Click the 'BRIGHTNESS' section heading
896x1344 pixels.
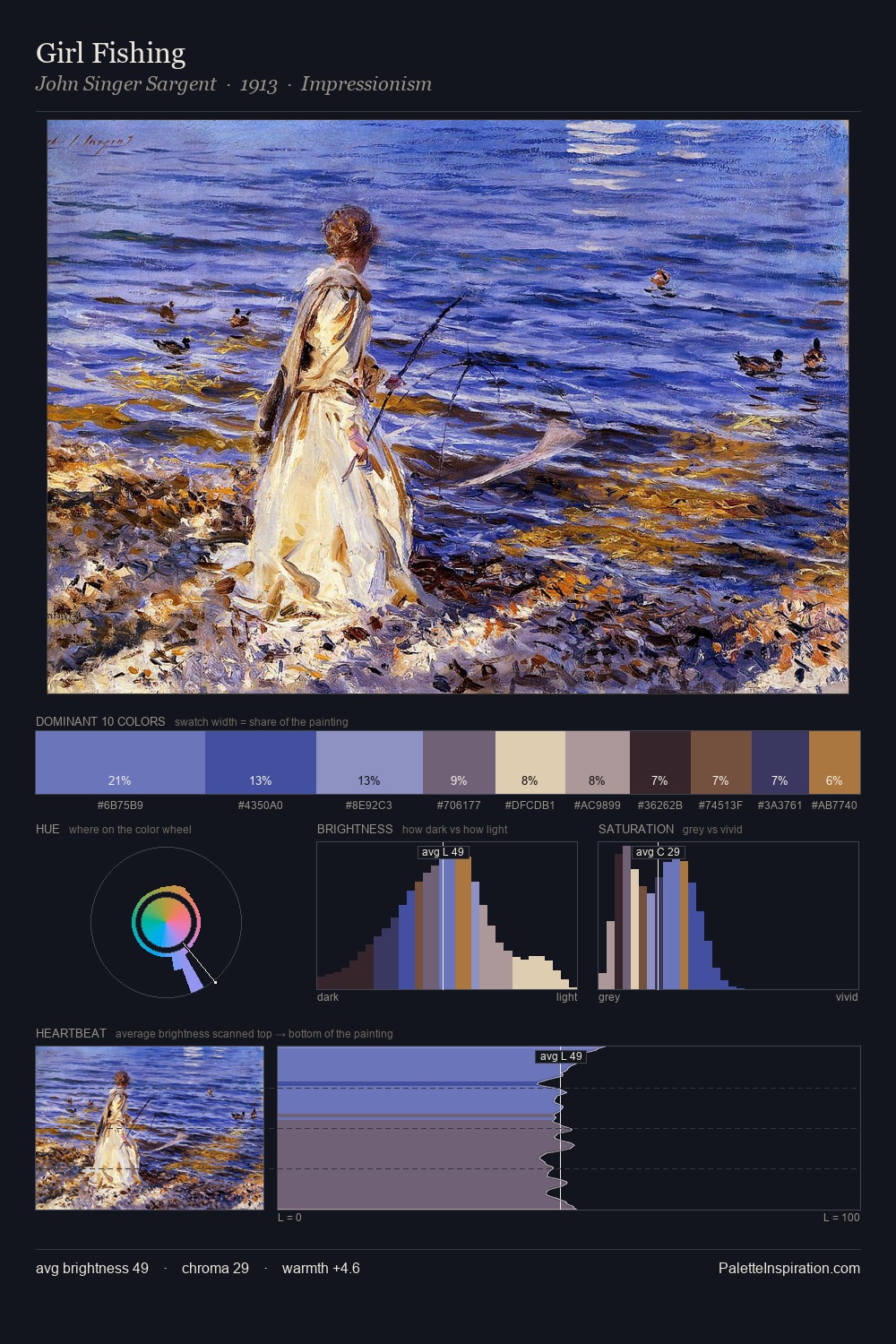coord(355,829)
